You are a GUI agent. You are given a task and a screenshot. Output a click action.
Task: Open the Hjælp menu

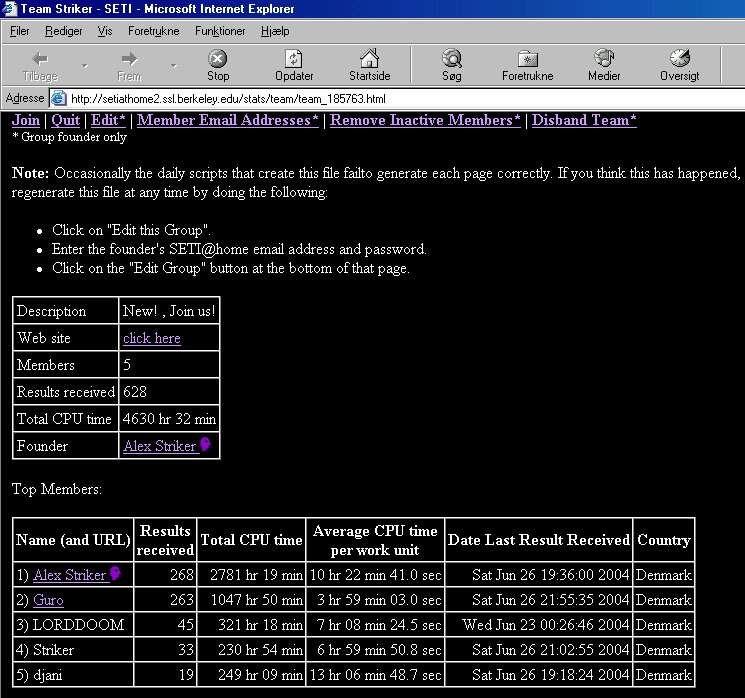pyautogui.click(x=275, y=31)
